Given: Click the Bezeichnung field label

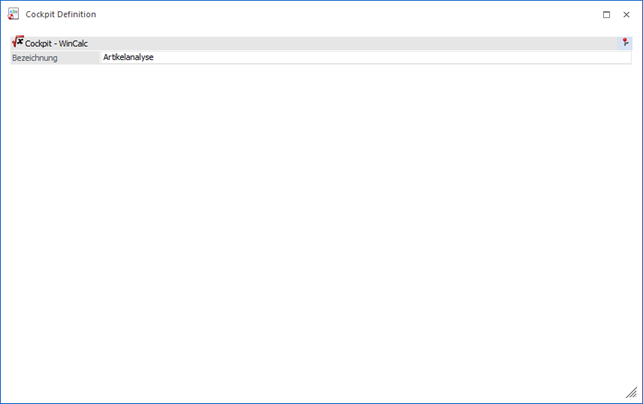Looking at the screenshot, I should tap(35, 58).
